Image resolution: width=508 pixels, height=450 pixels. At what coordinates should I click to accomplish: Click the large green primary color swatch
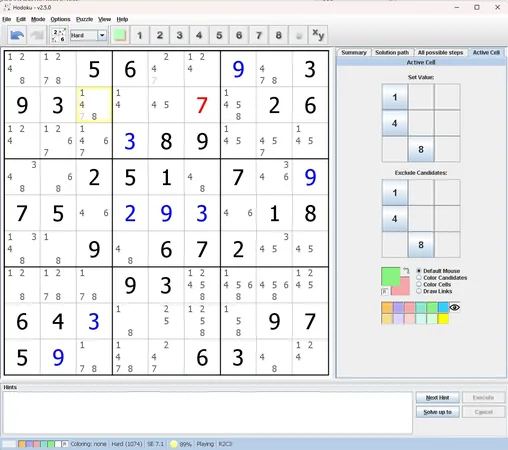click(390, 276)
